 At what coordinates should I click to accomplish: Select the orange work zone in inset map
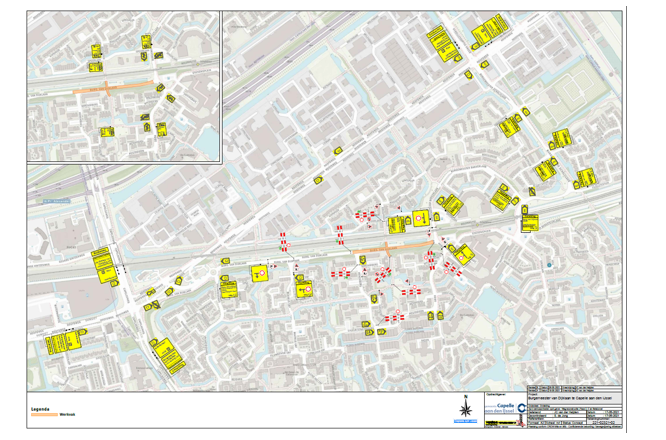[113, 87]
